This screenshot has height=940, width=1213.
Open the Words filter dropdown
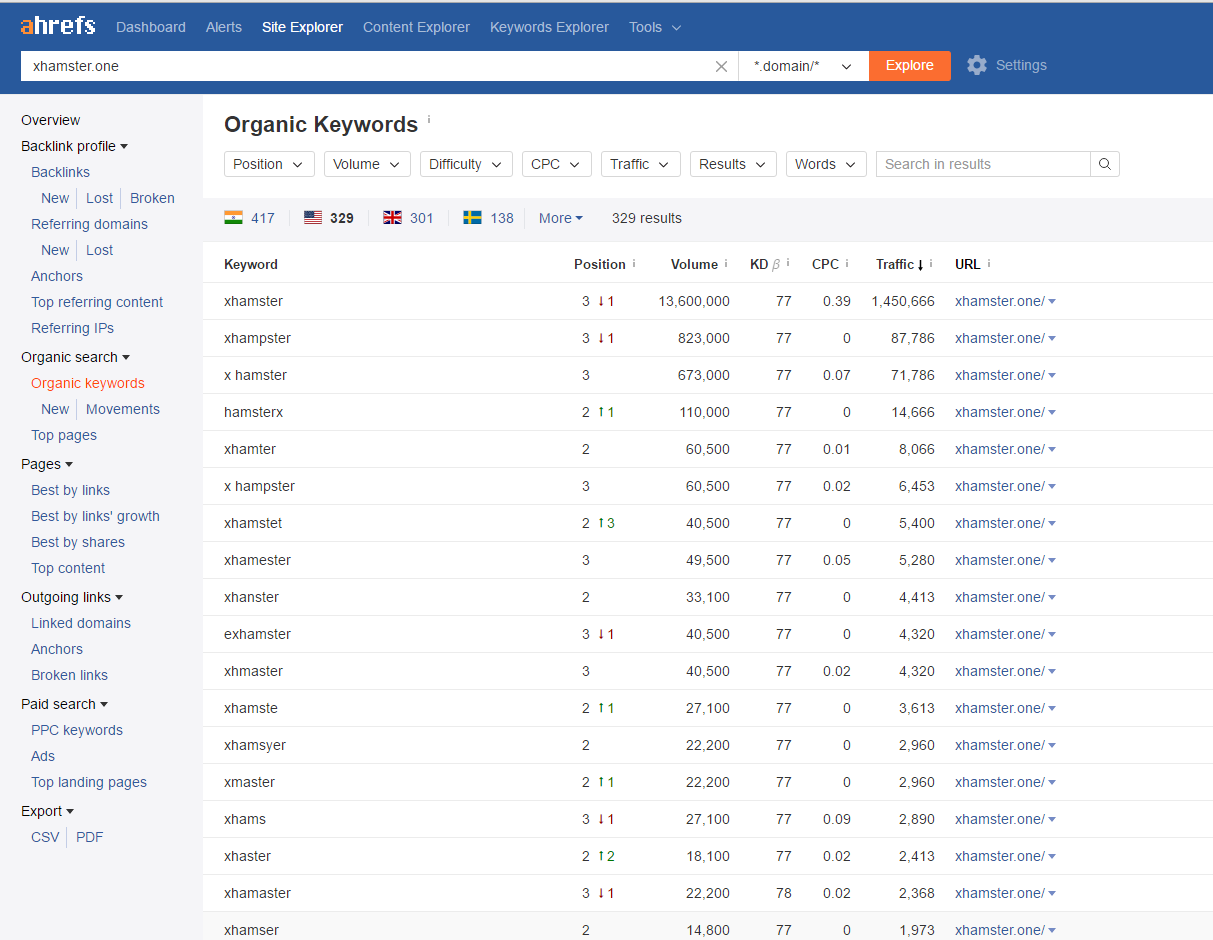click(x=826, y=164)
